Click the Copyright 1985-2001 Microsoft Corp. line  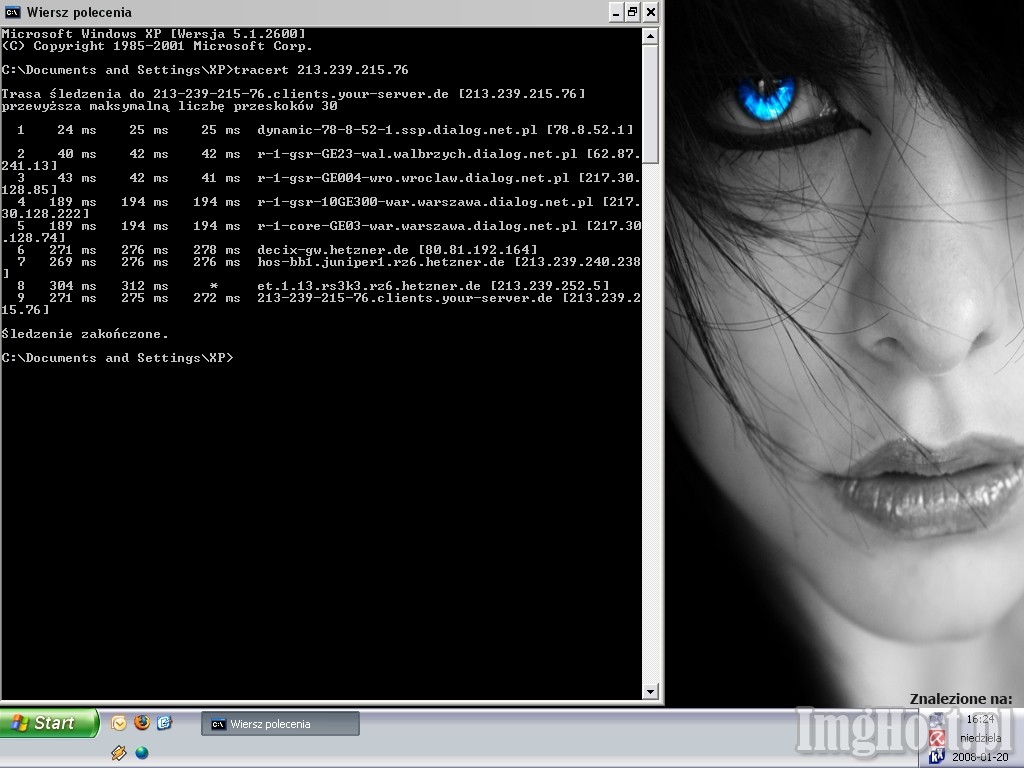[x=157, y=46]
